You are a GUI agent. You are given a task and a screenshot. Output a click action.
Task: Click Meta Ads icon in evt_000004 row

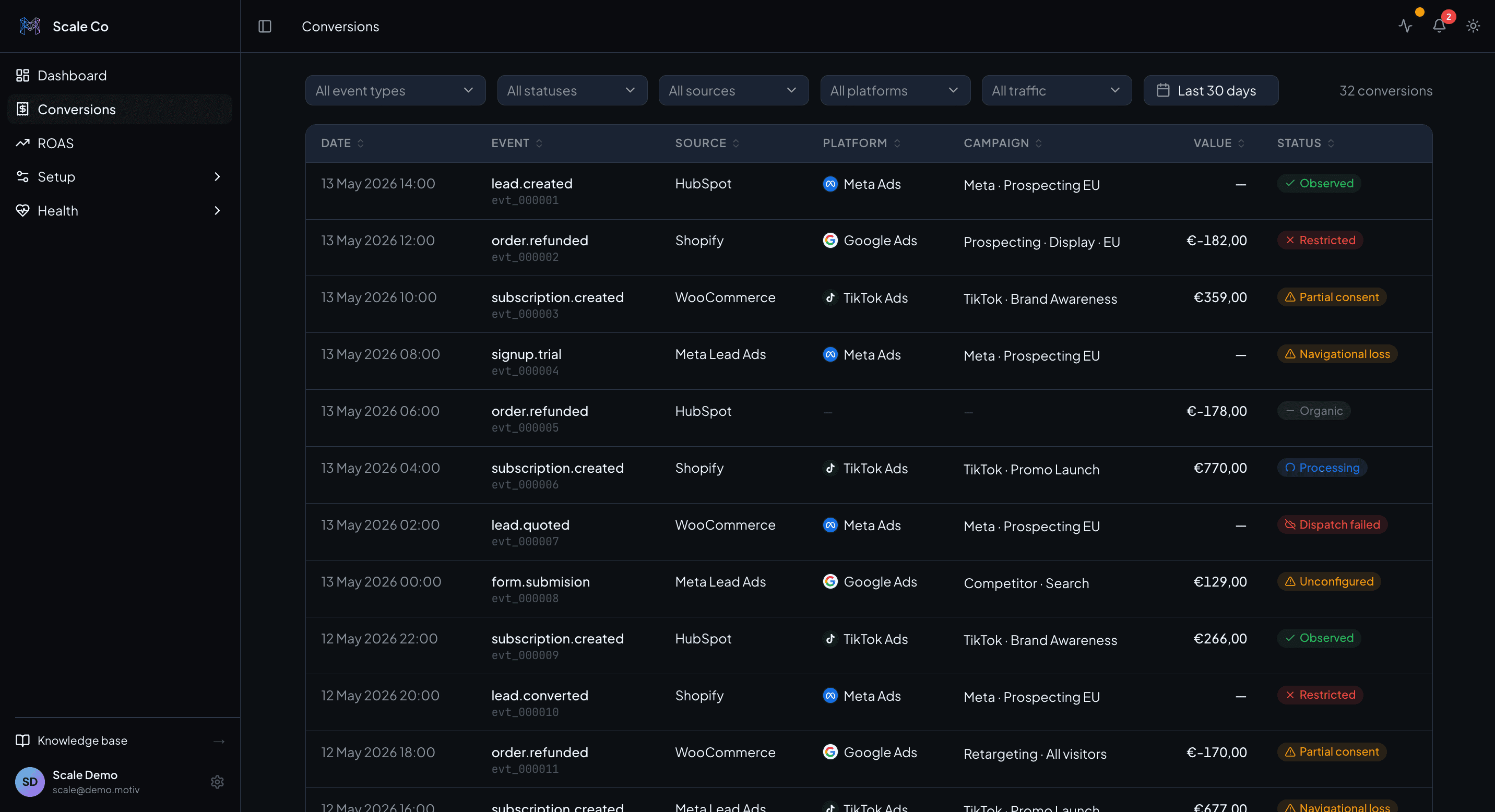(830, 354)
